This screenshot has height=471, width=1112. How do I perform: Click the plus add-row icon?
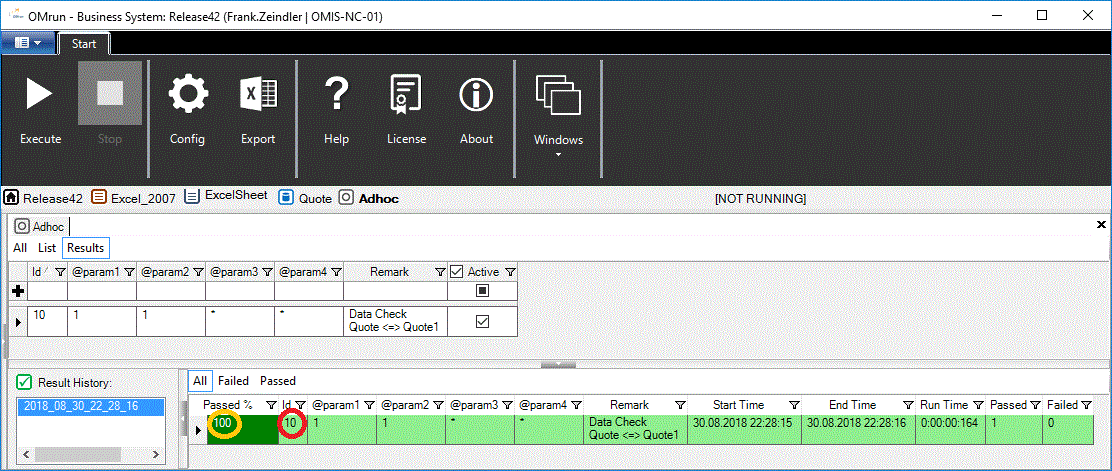pos(18,291)
